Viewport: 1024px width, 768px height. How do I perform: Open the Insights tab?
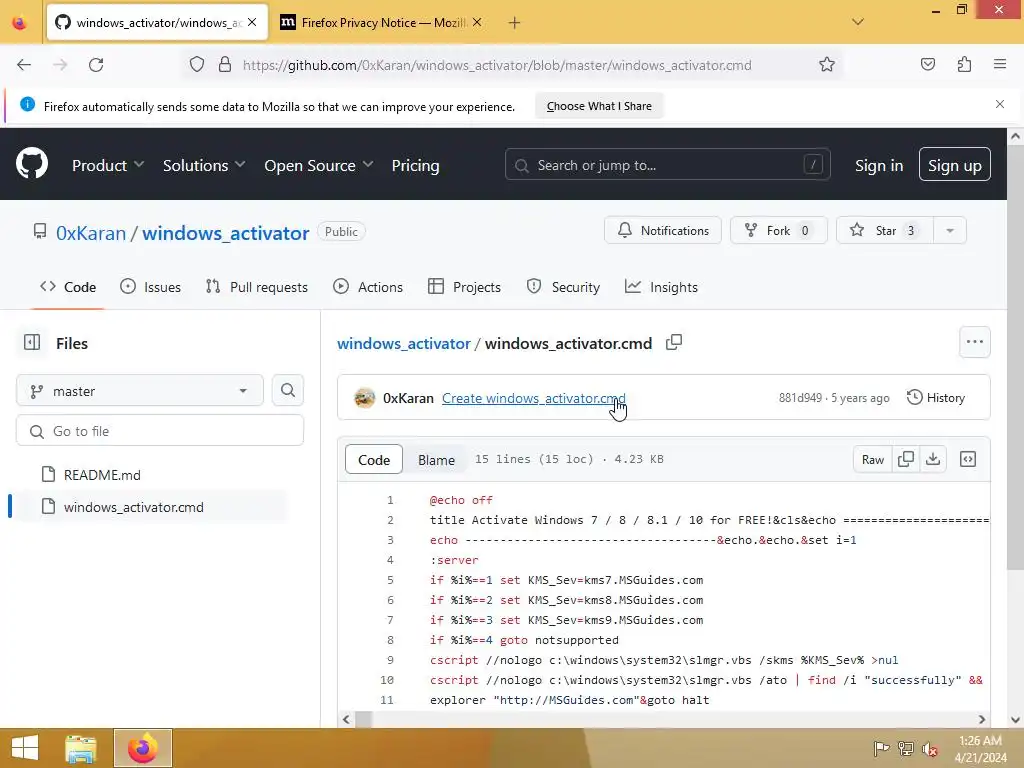[x=661, y=287]
